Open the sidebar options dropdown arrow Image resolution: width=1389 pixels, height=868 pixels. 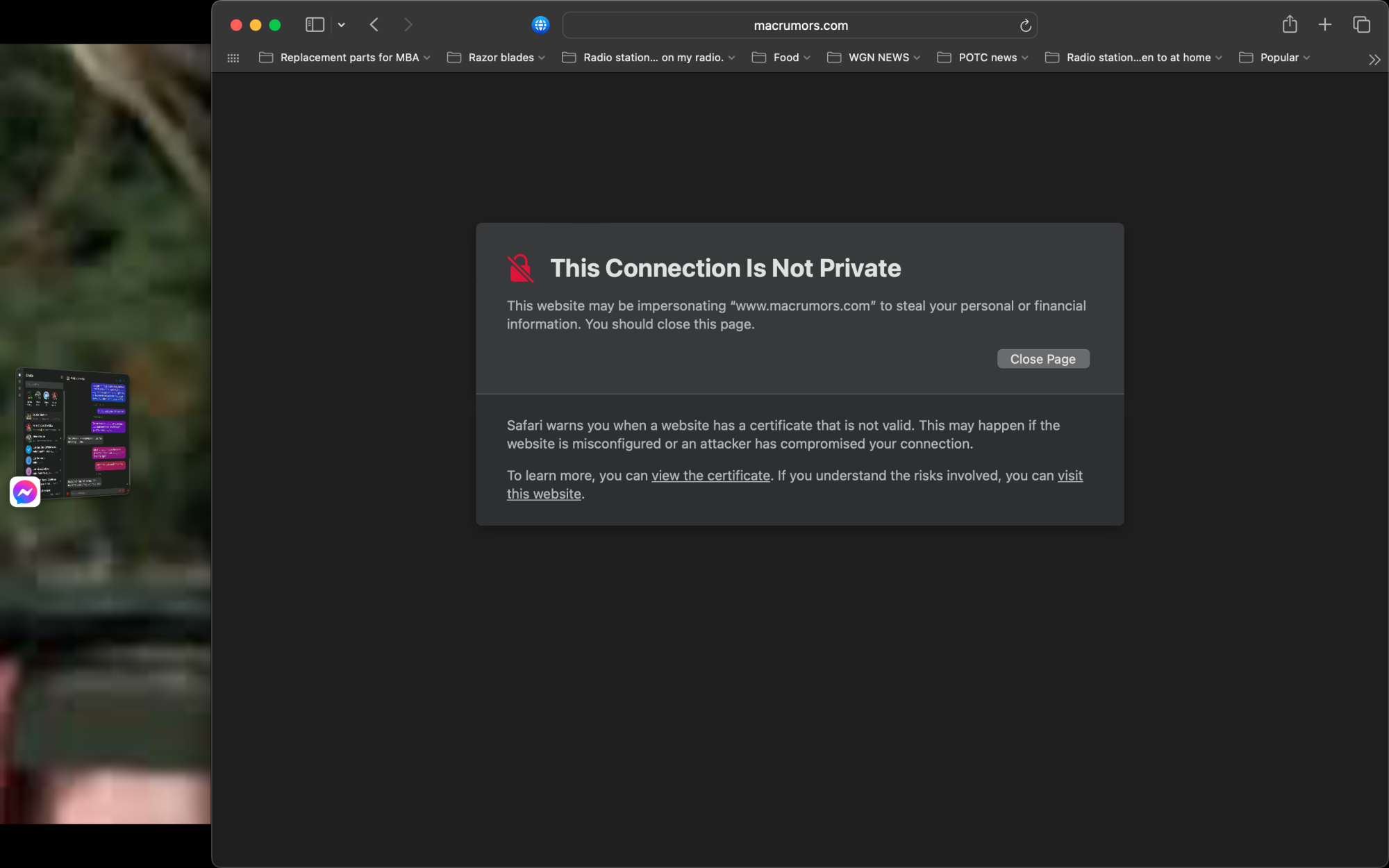tap(341, 25)
